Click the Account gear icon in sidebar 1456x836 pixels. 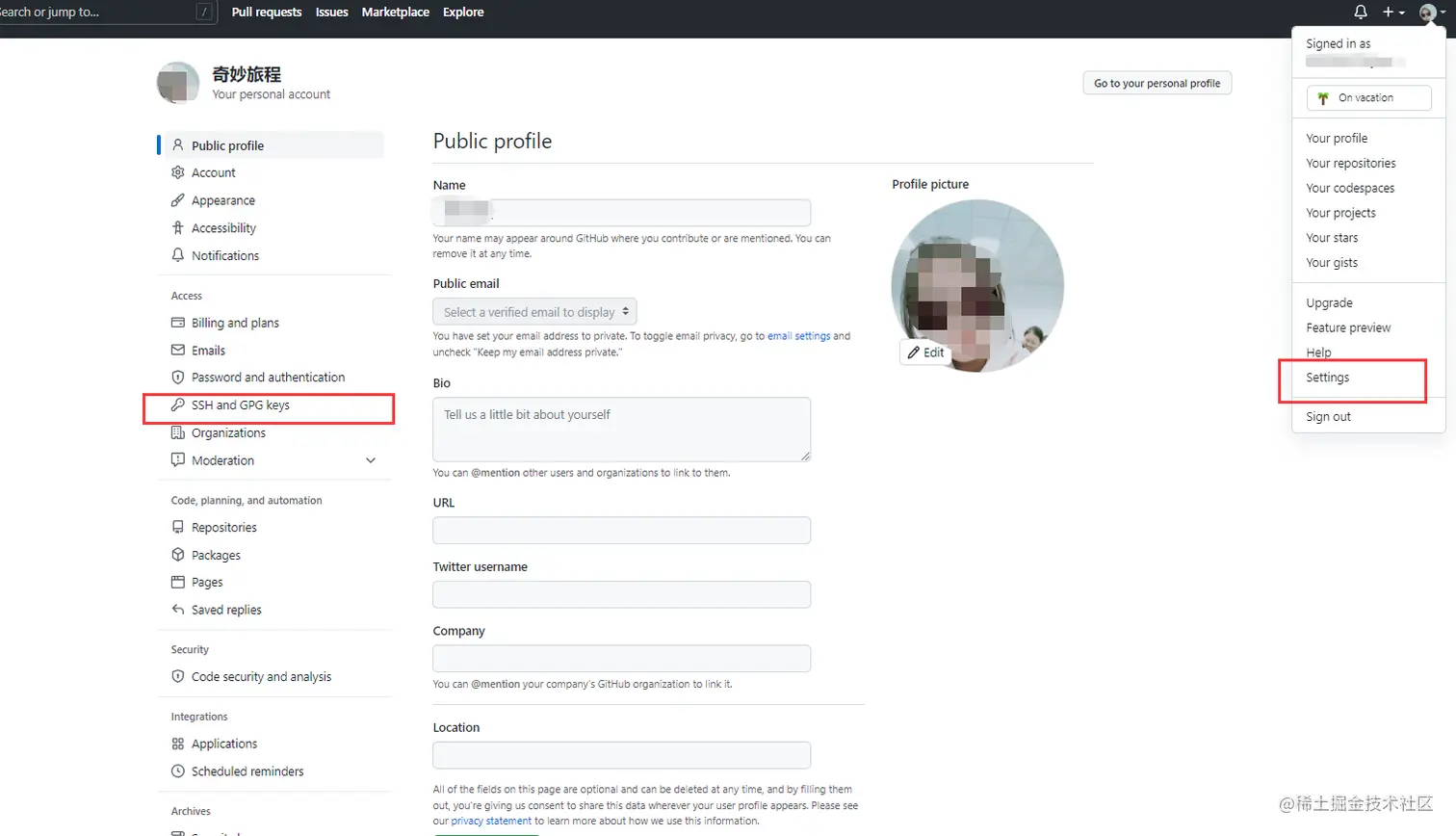coord(177,172)
